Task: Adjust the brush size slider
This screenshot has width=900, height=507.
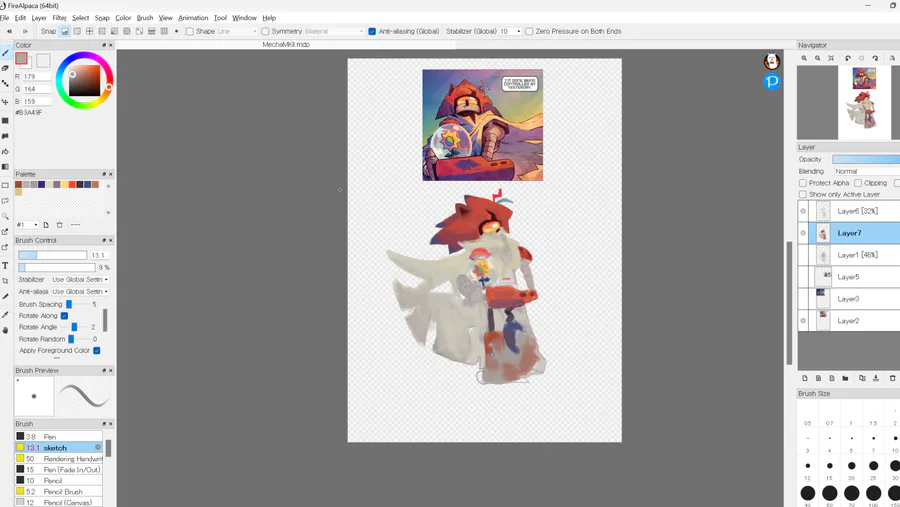Action: coord(52,255)
